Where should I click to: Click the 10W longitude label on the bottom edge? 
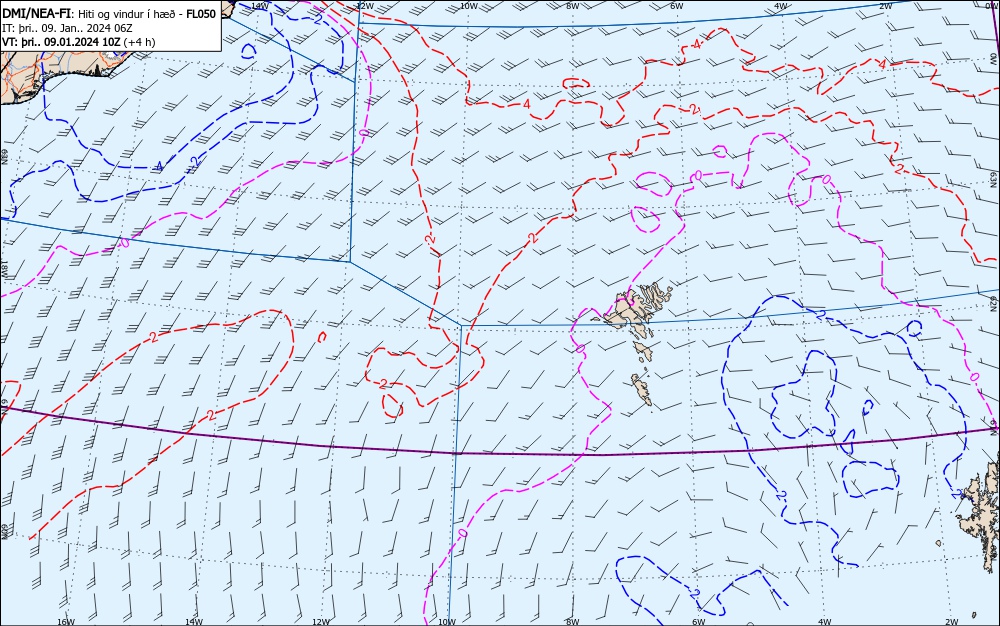[x=447, y=622]
